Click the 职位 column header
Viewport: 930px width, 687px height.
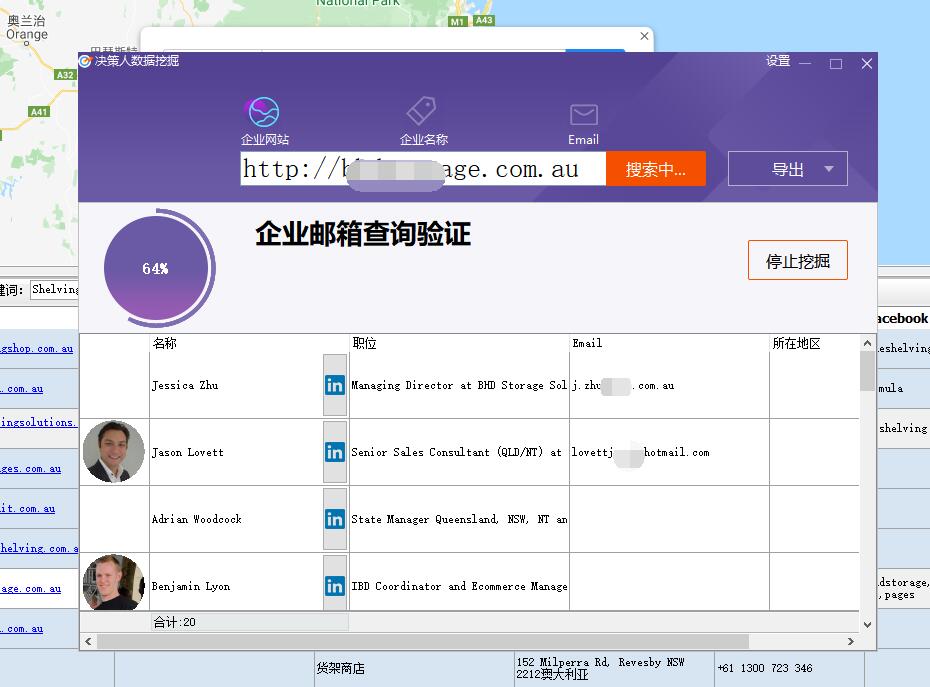click(459, 344)
